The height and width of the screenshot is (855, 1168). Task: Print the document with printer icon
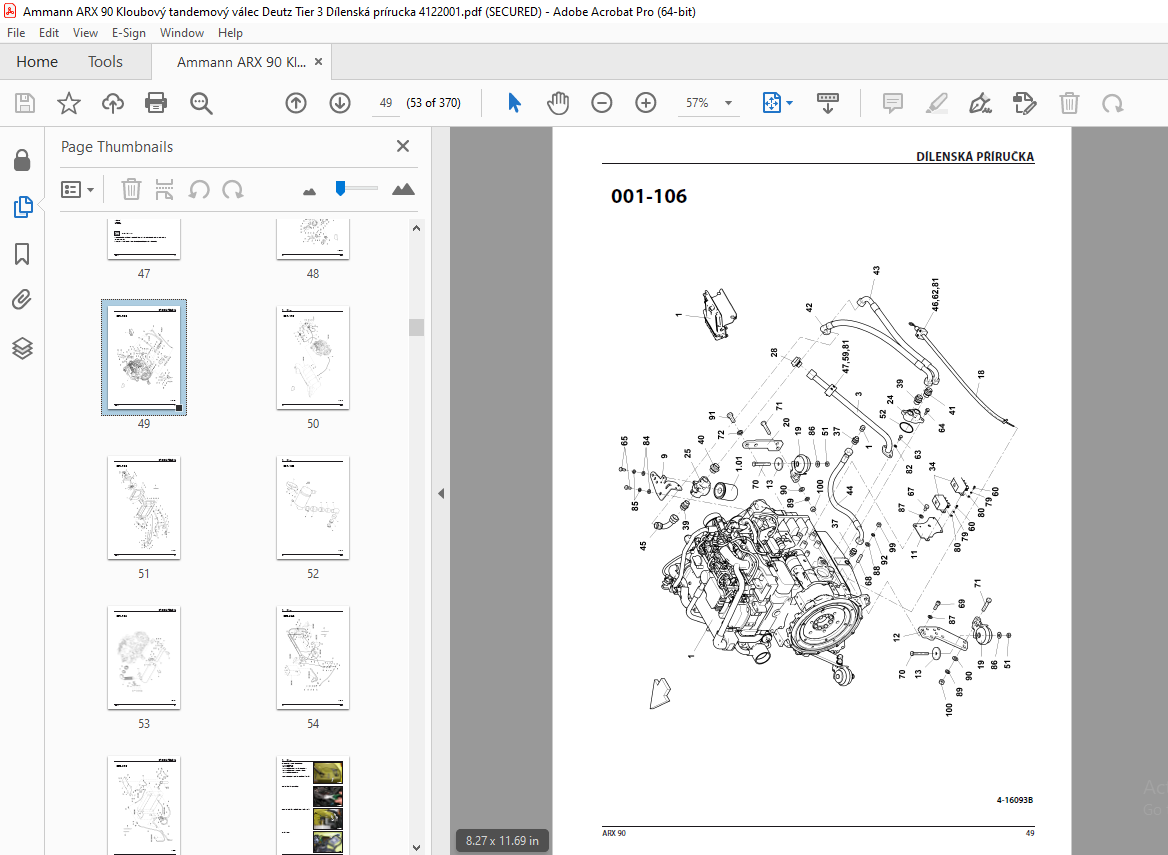156,103
